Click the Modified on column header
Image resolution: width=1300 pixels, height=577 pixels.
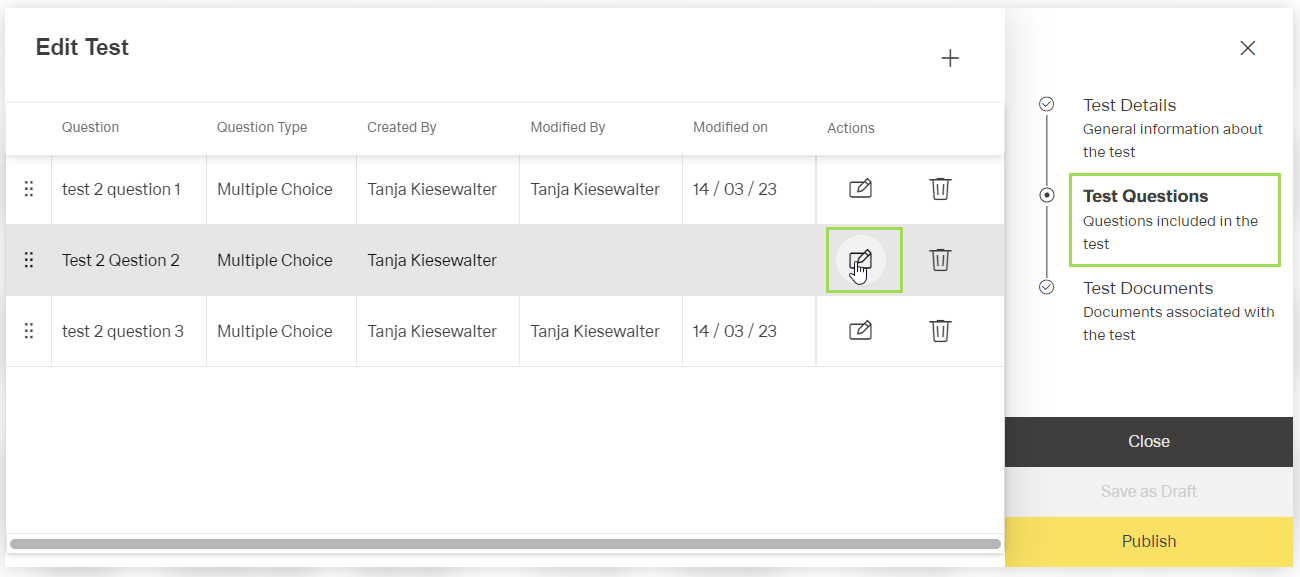(730, 127)
